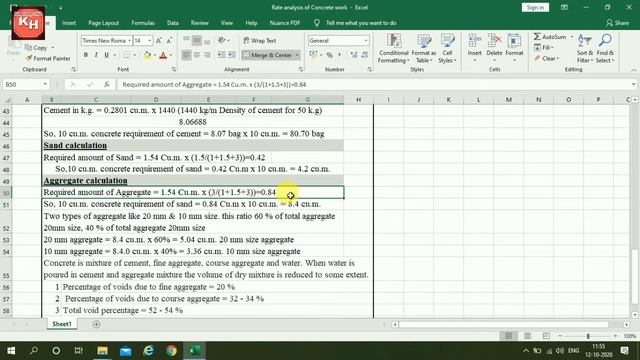The height and width of the screenshot is (360, 640).
Task: Expand the Merge & Center options arrow
Action: point(297,55)
